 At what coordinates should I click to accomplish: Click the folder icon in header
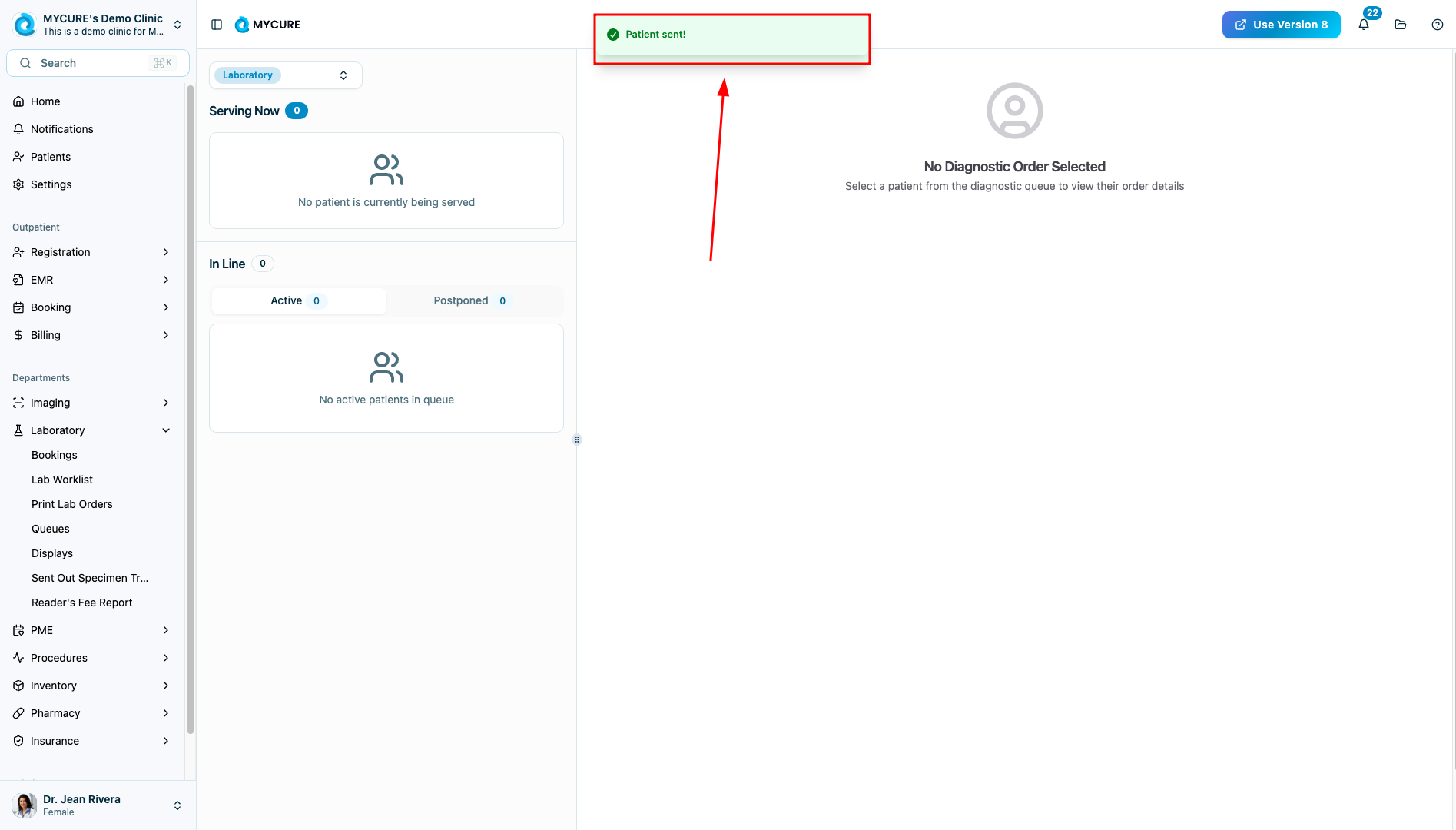click(x=1401, y=25)
